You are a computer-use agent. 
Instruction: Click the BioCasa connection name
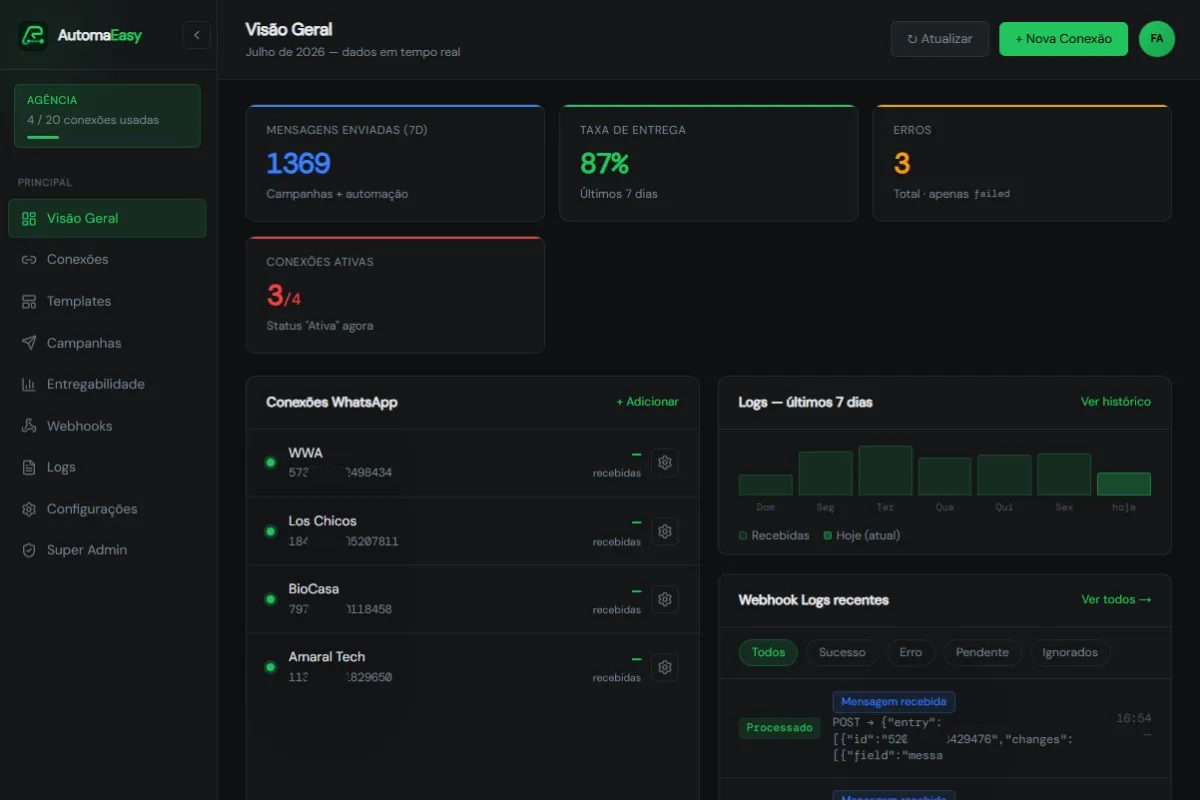[314, 589]
